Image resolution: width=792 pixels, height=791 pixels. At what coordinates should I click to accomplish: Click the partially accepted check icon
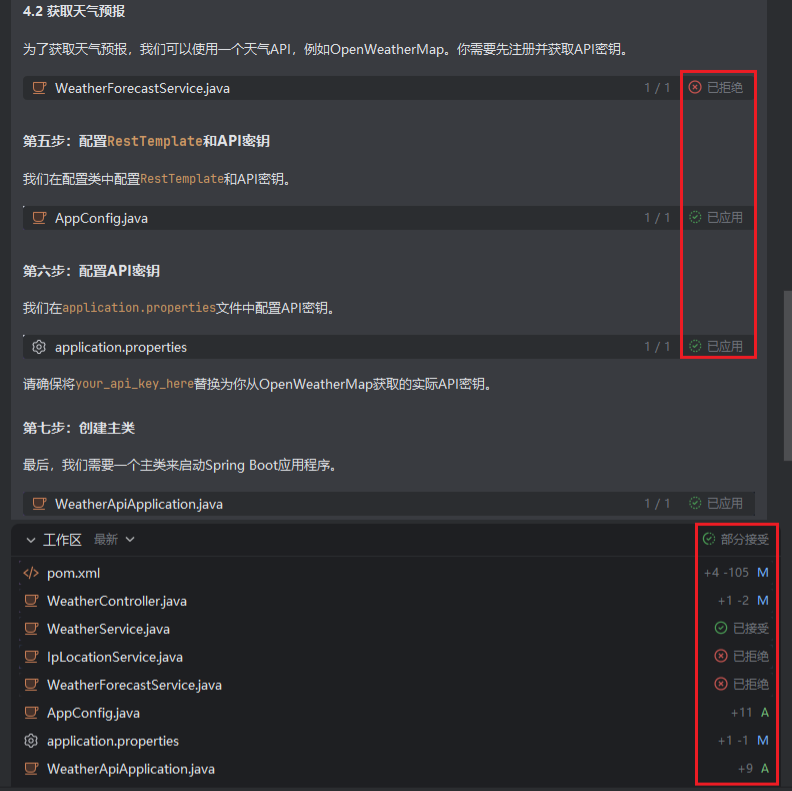[709, 539]
